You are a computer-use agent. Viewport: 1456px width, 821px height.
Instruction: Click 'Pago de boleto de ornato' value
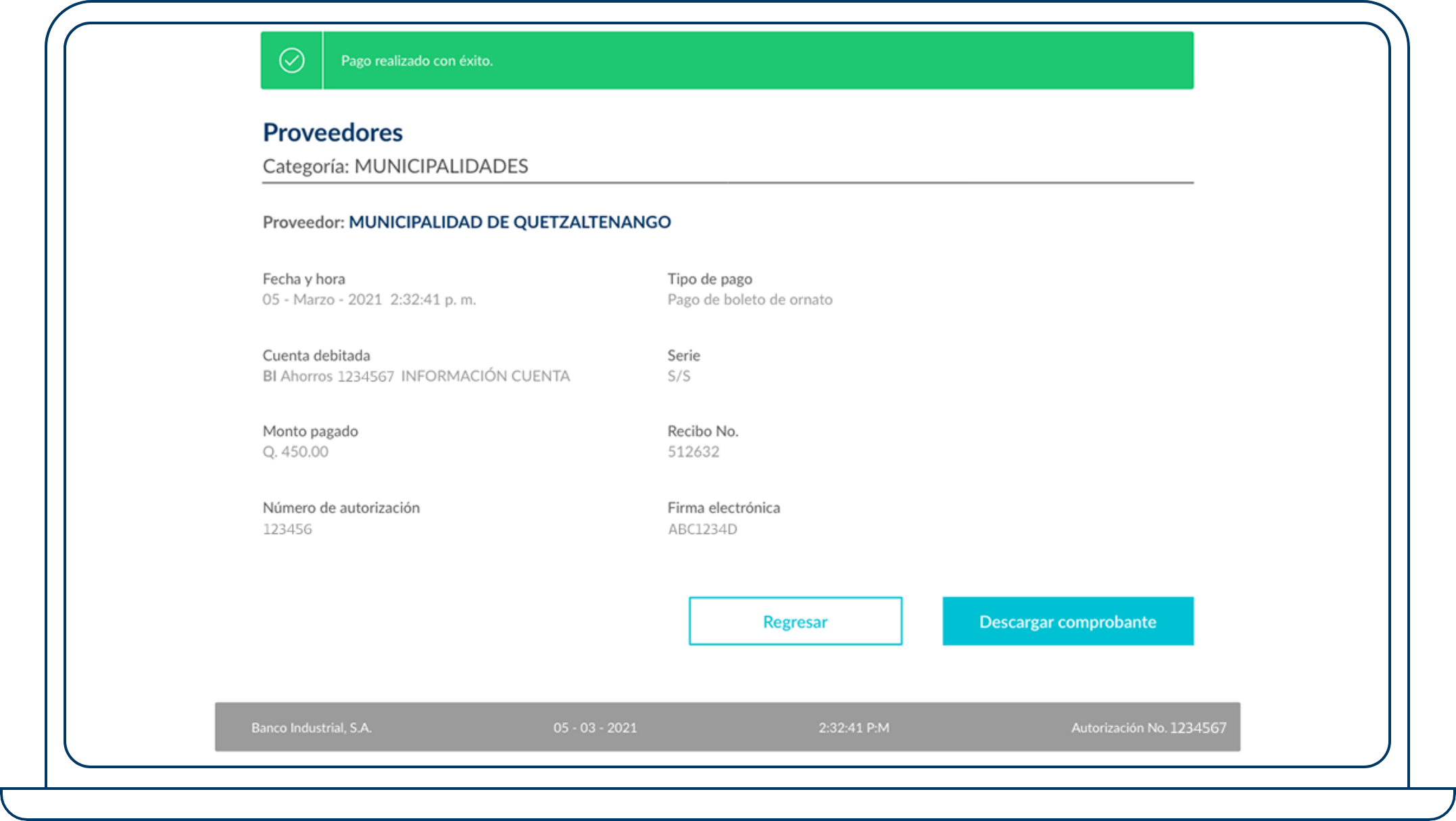click(750, 300)
